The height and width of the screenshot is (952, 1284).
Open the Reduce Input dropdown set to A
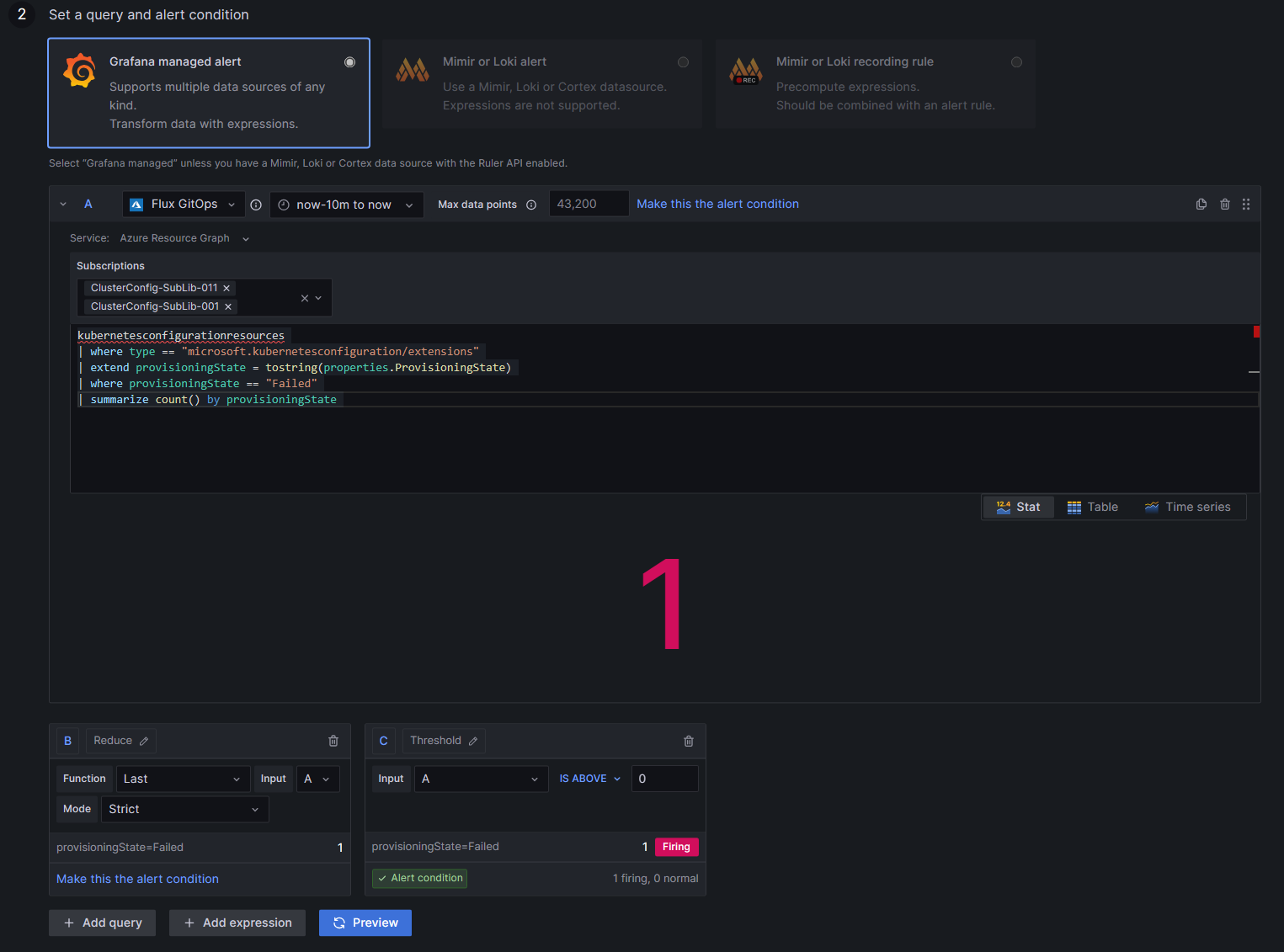317,779
